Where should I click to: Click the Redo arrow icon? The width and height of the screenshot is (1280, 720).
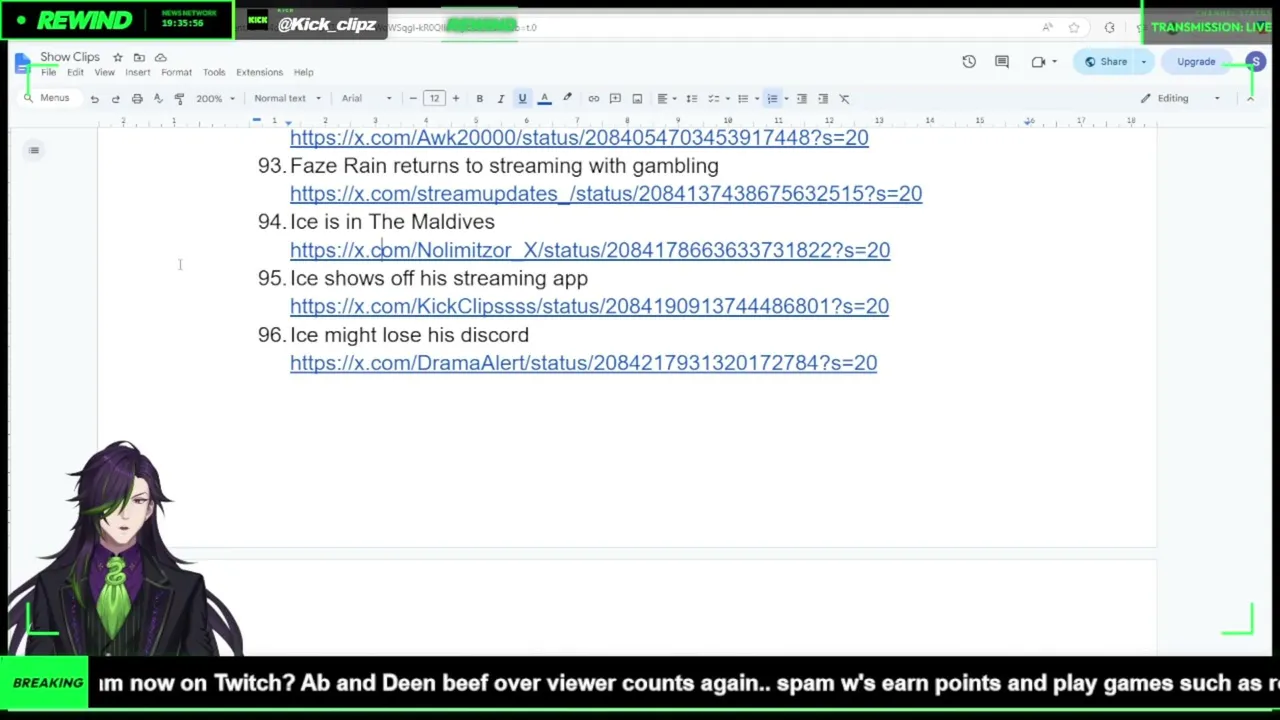pyautogui.click(x=115, y=98)
